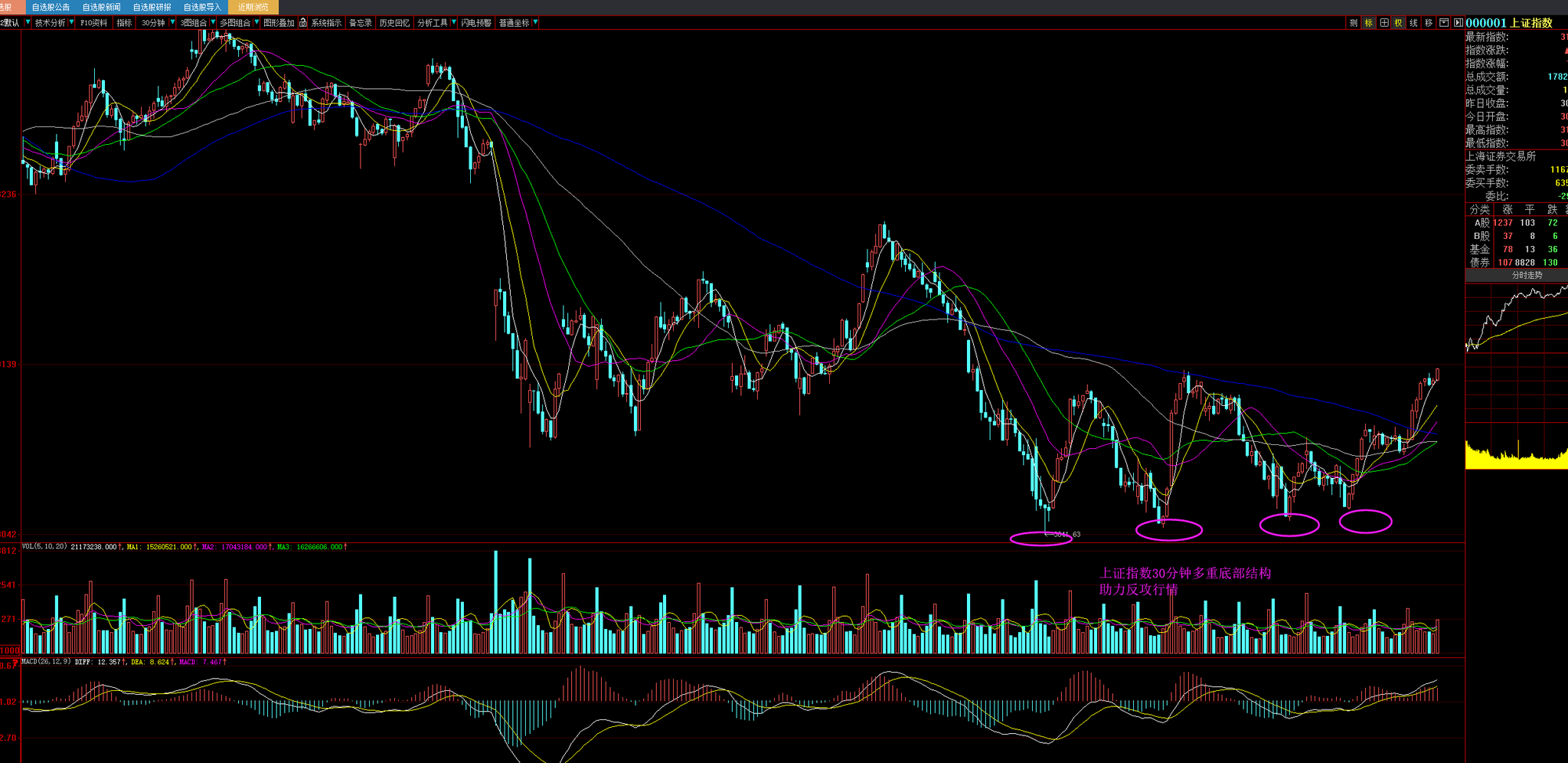Collapse the side panel arrow icon

pyautogui.click(x=1459, y=23)
